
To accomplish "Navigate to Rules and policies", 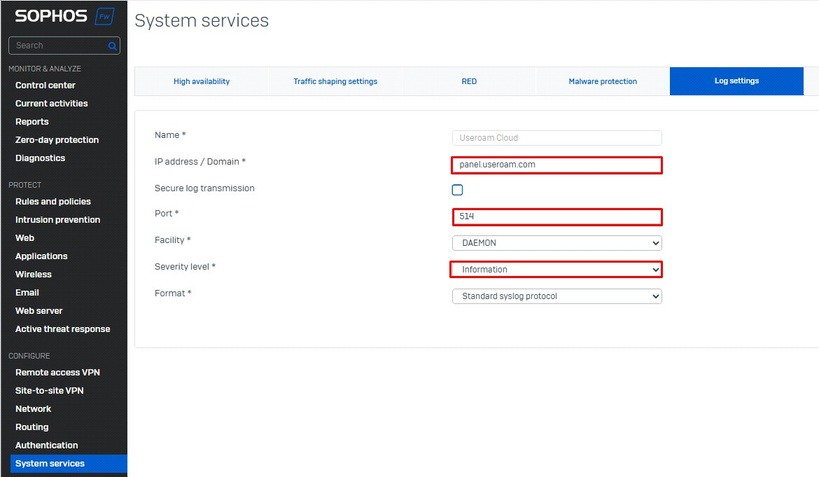I will pos(53,202).
